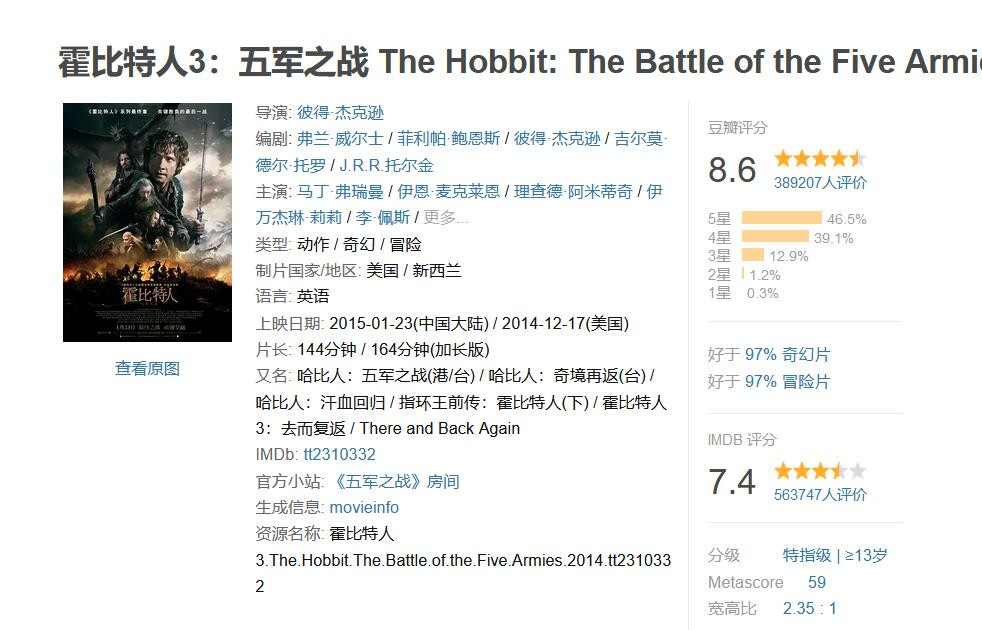Open writer 弗兰·威尔士 link
The image size is (982, 630).
point(340,138)
